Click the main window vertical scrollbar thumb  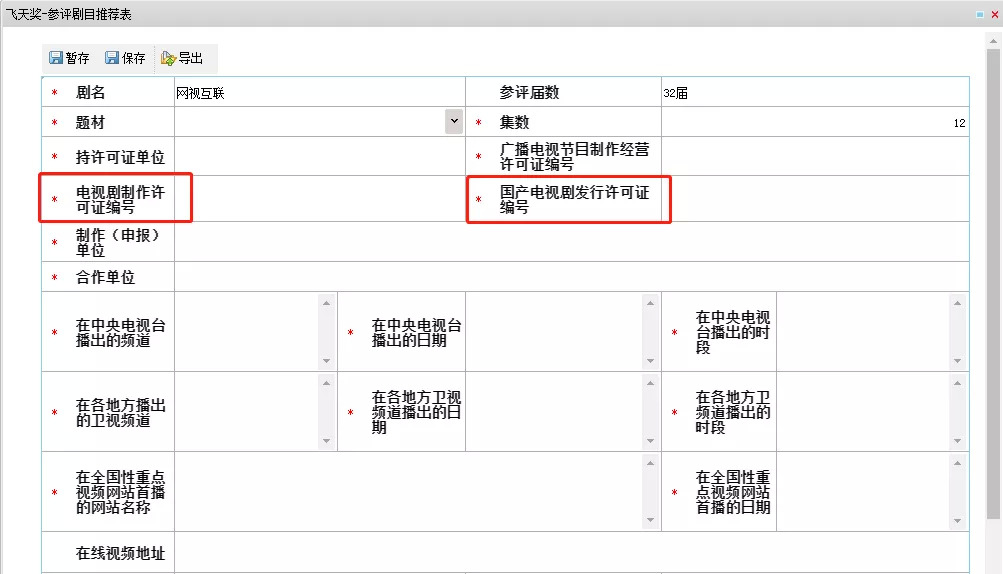[x=993, y=283]
